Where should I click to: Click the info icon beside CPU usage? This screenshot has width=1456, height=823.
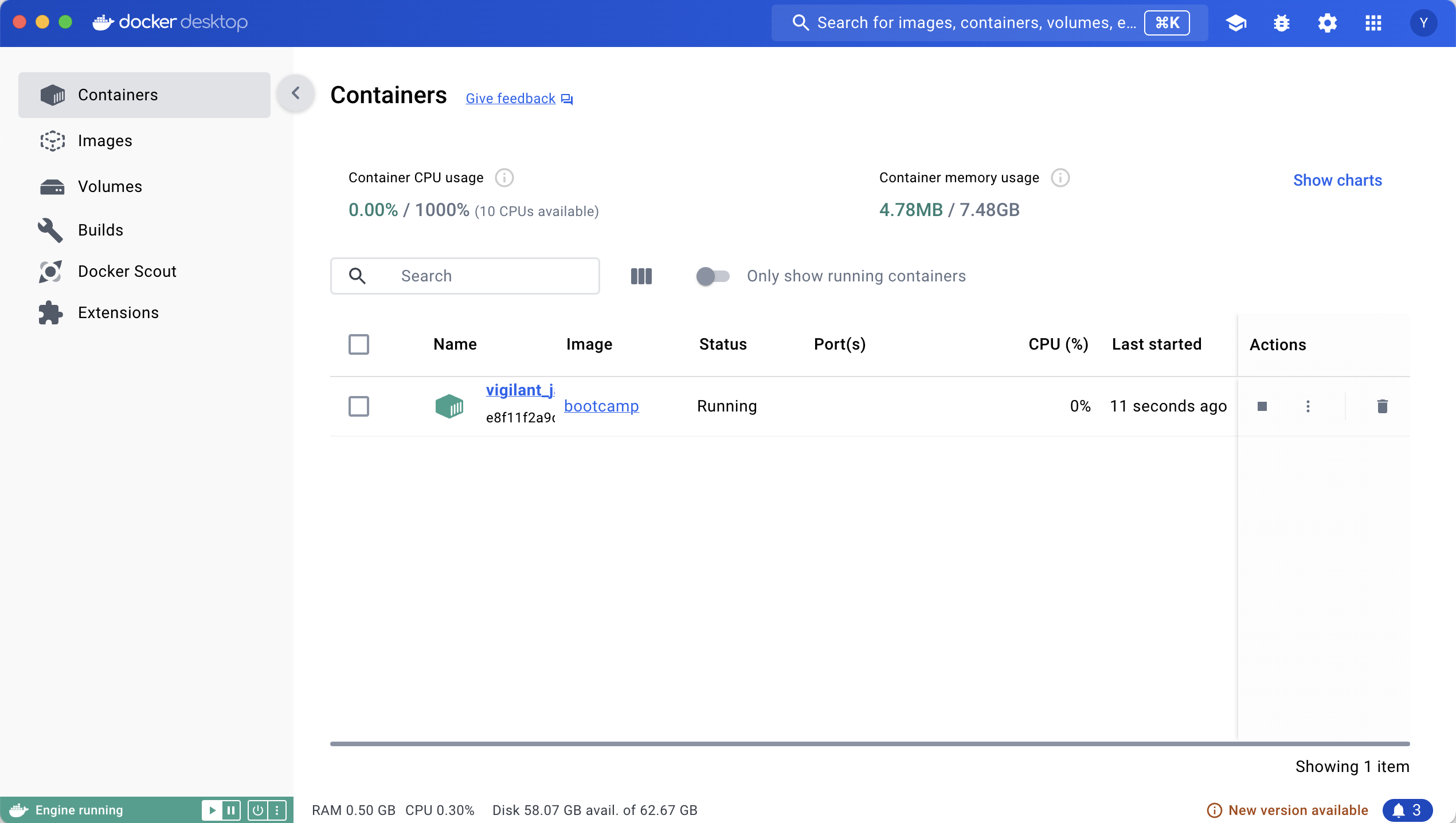504,178
